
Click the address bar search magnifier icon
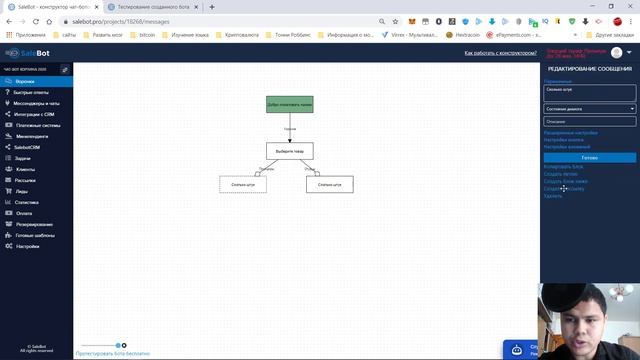click(x=382, y=22)
